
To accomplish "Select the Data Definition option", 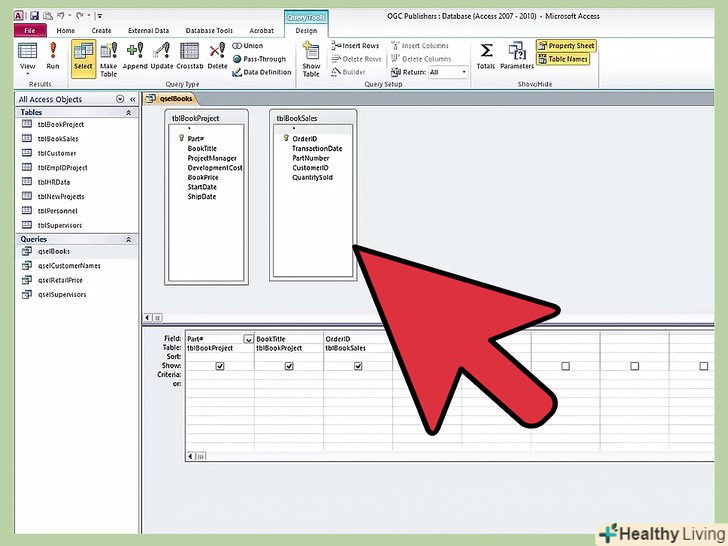I will (261, 72).
